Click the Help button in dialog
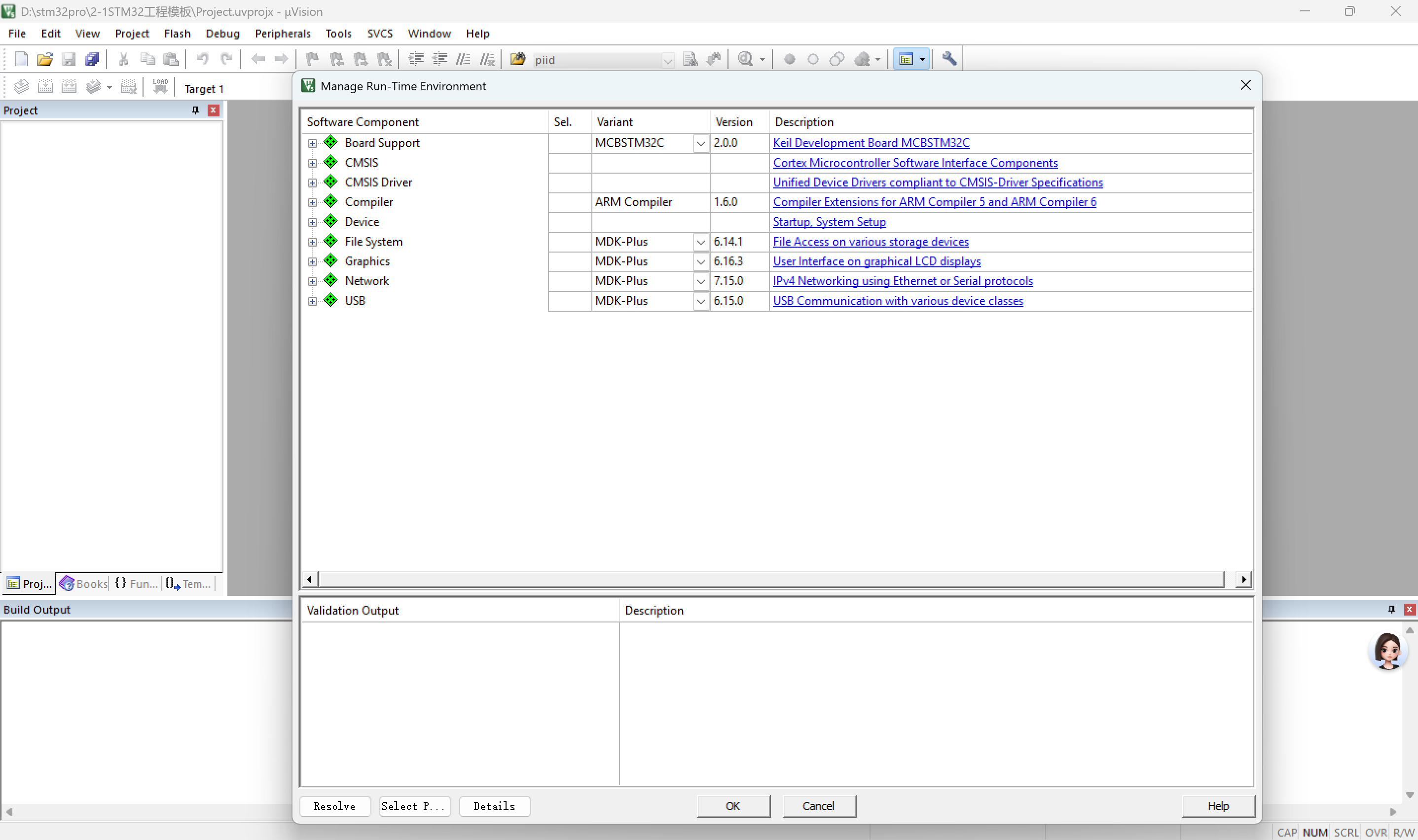Image resolution: width=1418 pixels, height=840 pixels. [1218, 806]
